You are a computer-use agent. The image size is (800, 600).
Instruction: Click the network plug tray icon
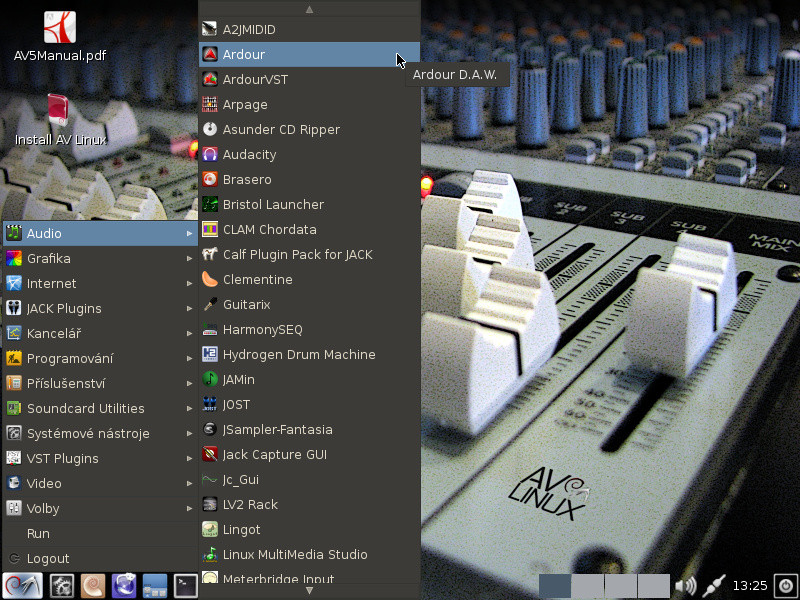713,585
